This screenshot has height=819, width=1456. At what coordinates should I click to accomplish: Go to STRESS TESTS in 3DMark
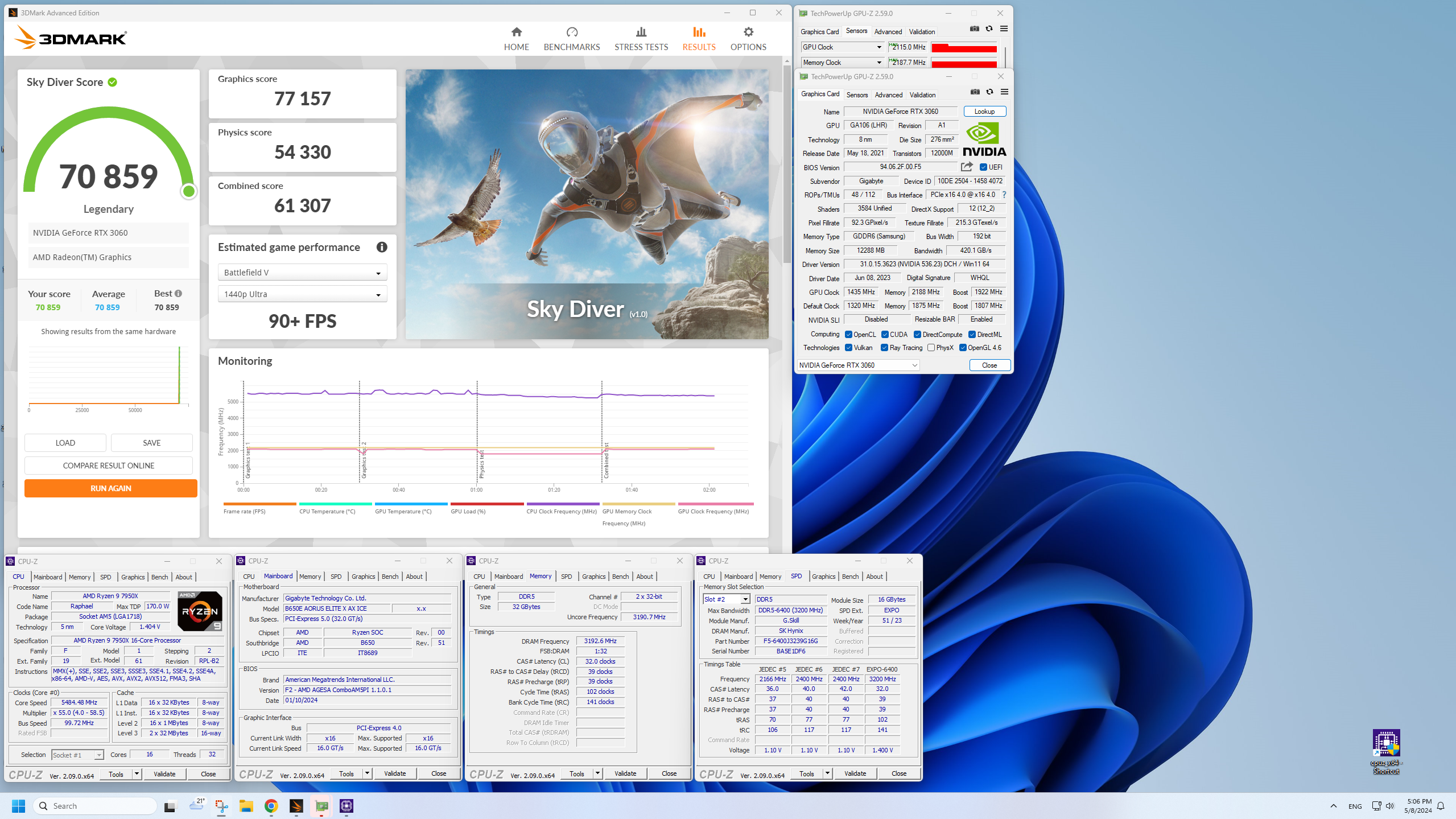point(641,39)
